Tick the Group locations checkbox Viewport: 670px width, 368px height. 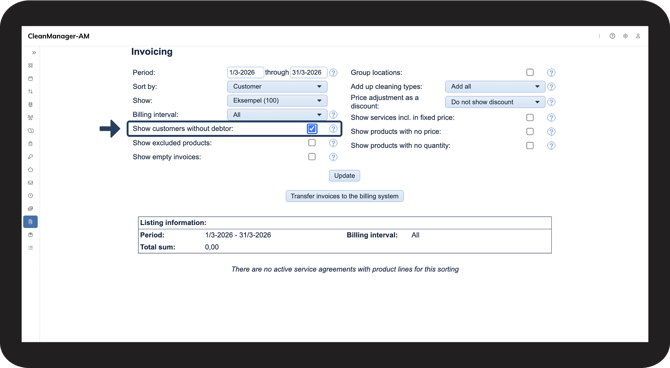pyautogui.click(x=530, y=72)
